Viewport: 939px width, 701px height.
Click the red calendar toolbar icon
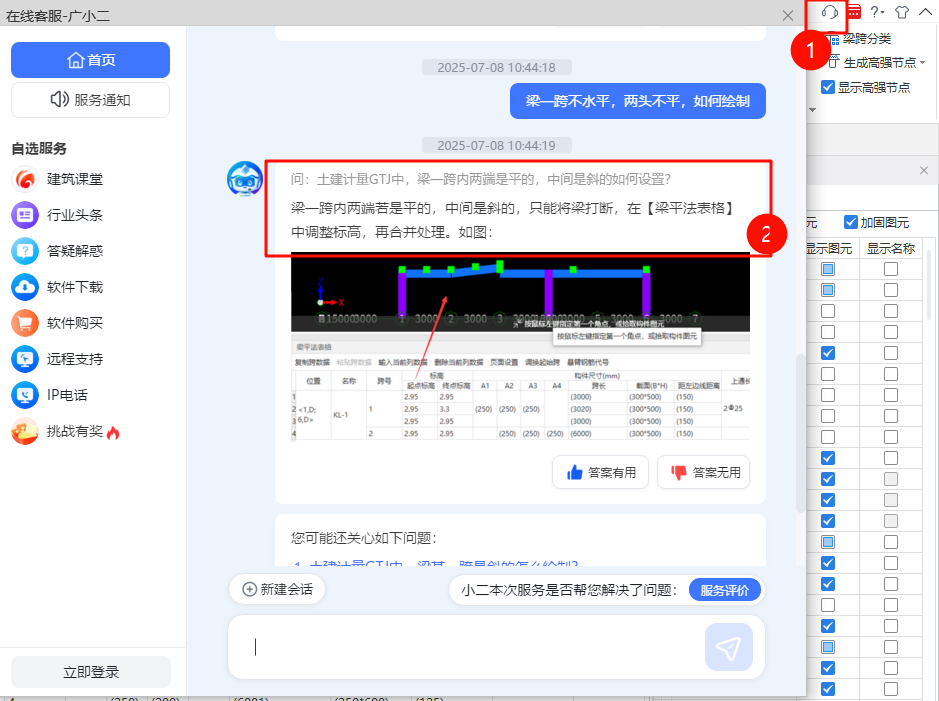click(854, 12)
